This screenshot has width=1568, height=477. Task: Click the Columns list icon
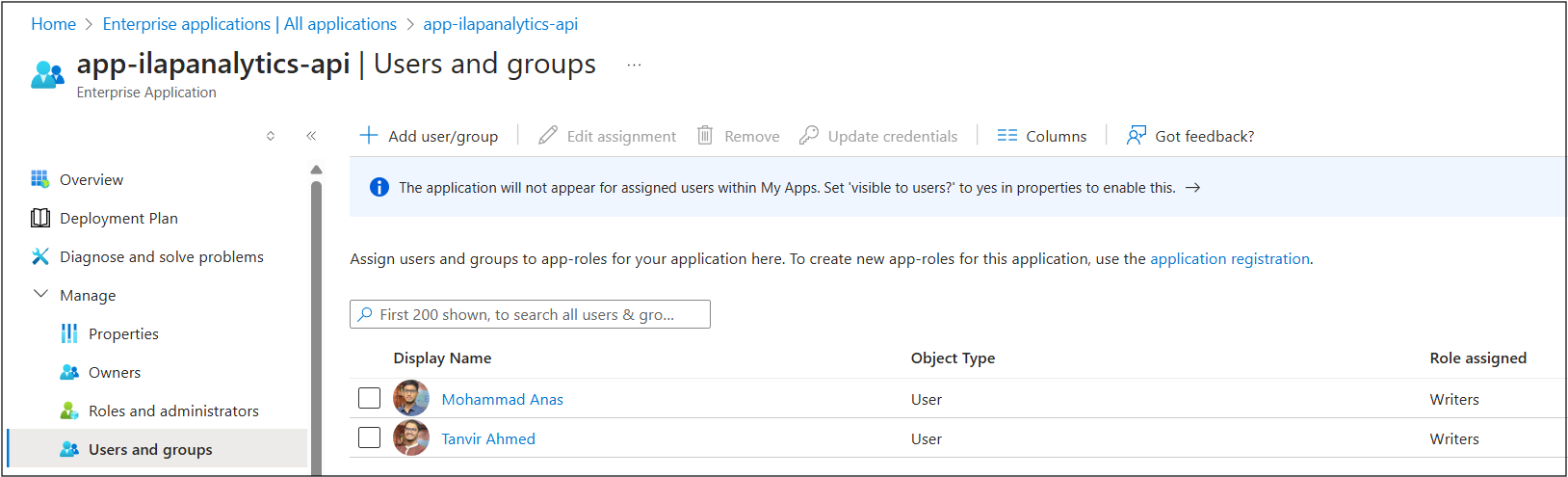click(x=1007, y=136)
